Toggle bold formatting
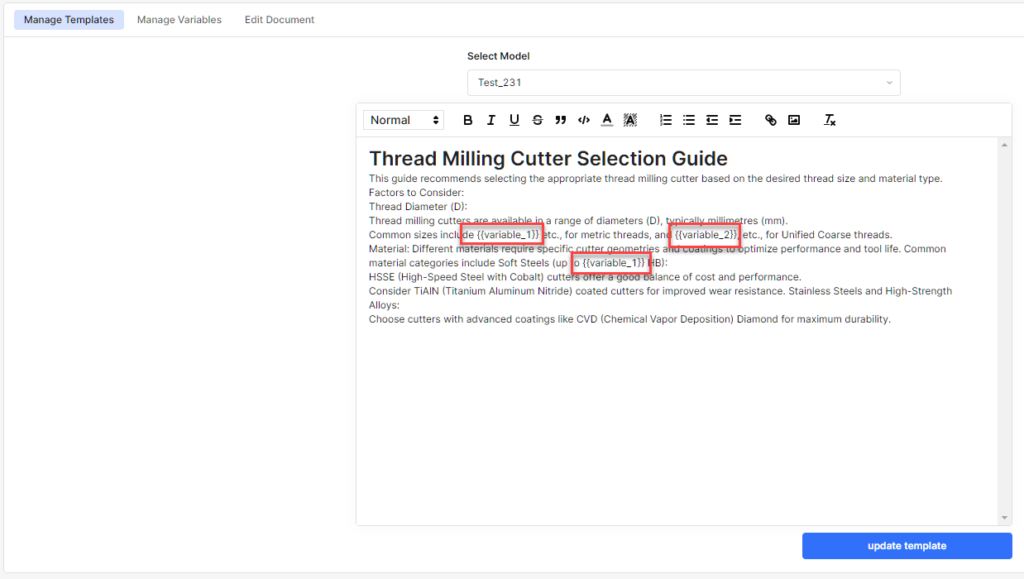The height and width of the screenshot is (579, 1024). 467,119
